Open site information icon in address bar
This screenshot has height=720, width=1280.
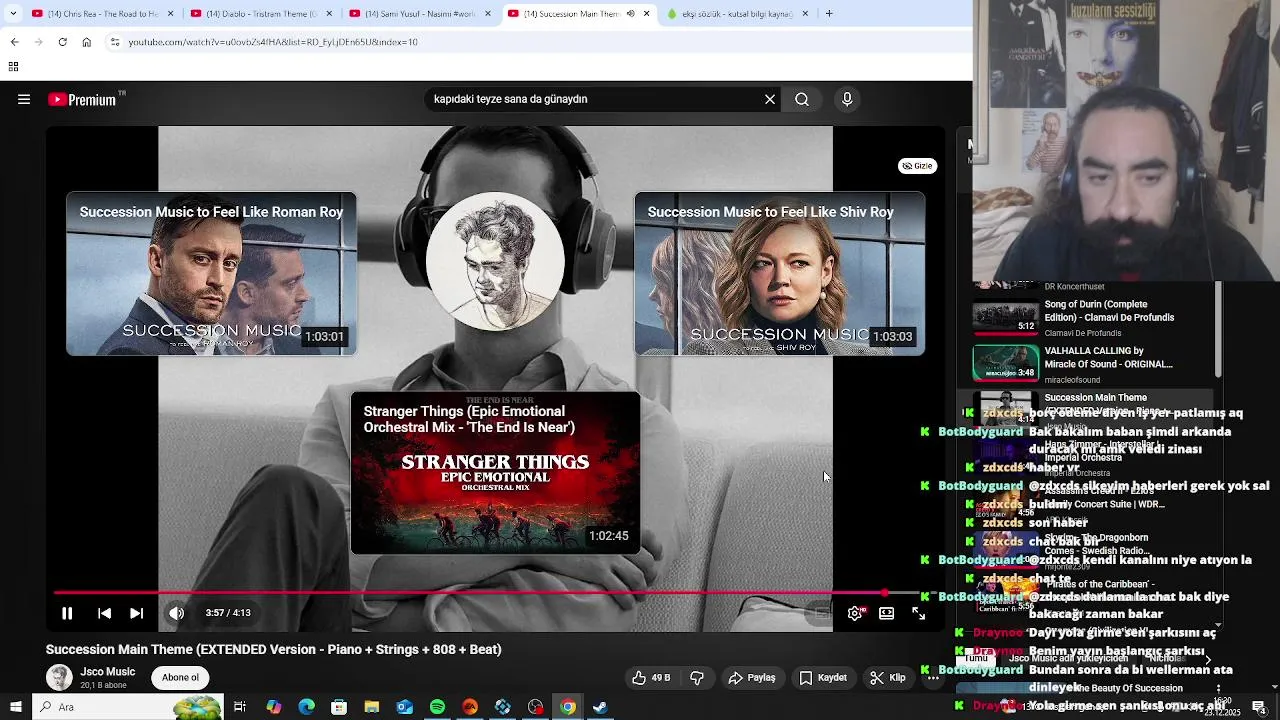point(115,42)
